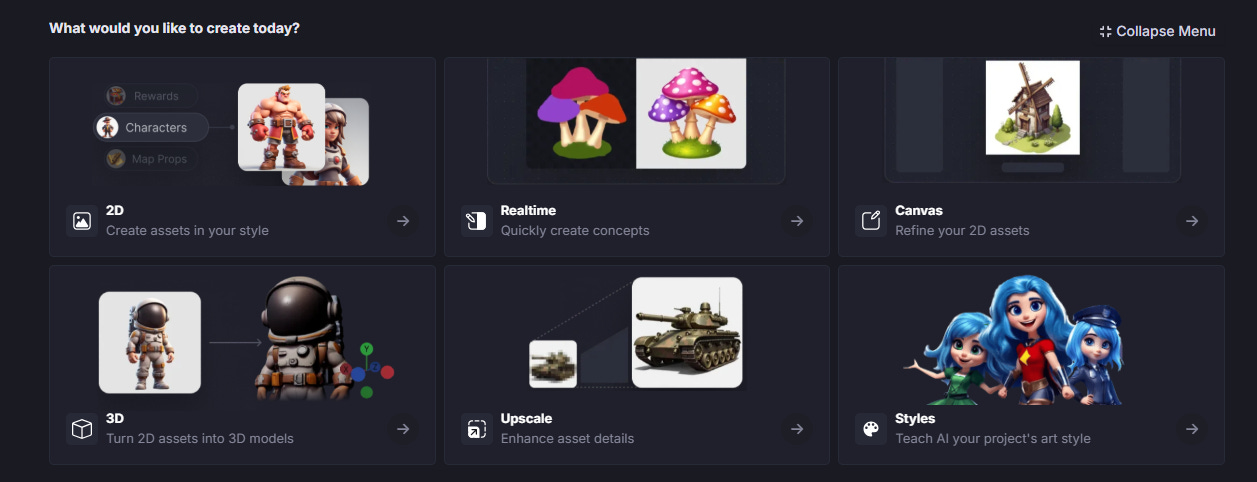Collapse the menu with Collapse Menu
The width and height of the screenshot is (1257, 482).
click(x=1158, y=31)
